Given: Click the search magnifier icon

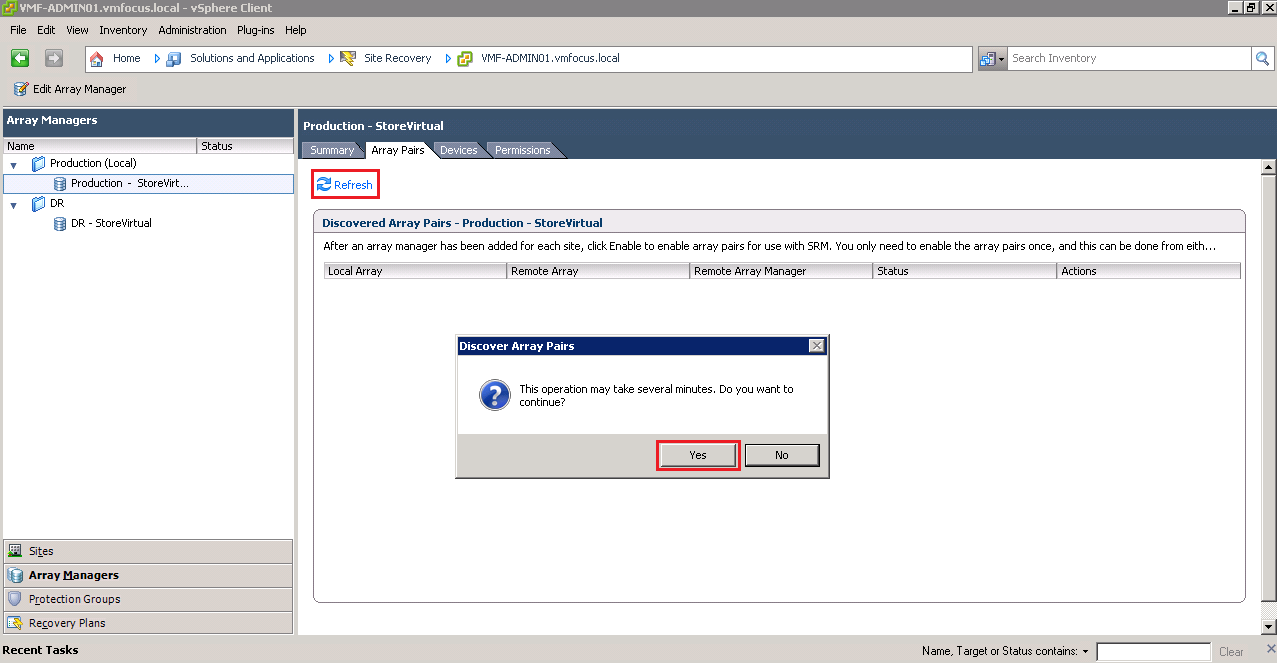Looking at the screenshot, I should [1262, 59].
